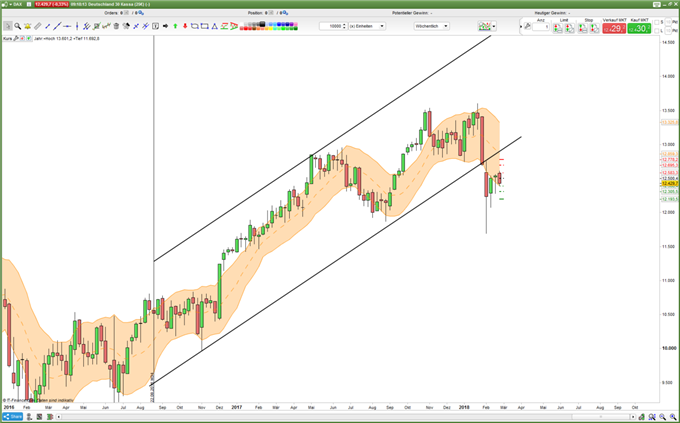Select the triangle drawing tool
680x423 pixels.
coord(214,26)
